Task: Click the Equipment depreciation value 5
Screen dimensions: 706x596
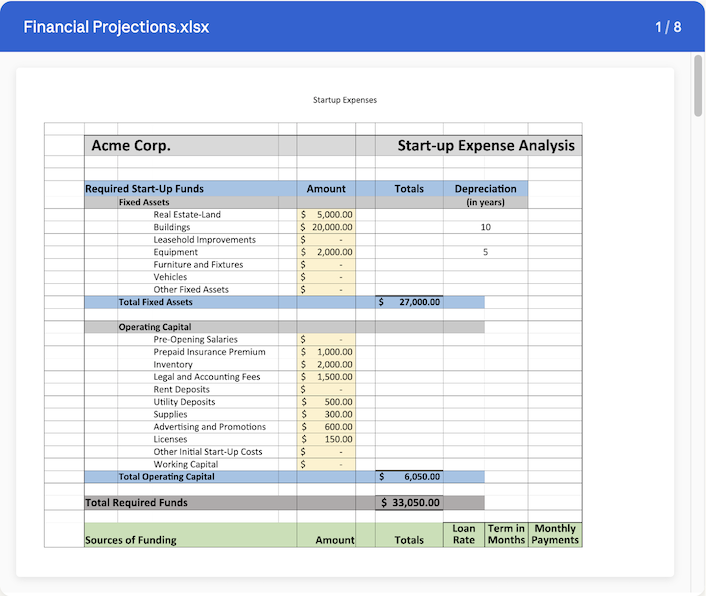Action: click(x=485, y=252)
